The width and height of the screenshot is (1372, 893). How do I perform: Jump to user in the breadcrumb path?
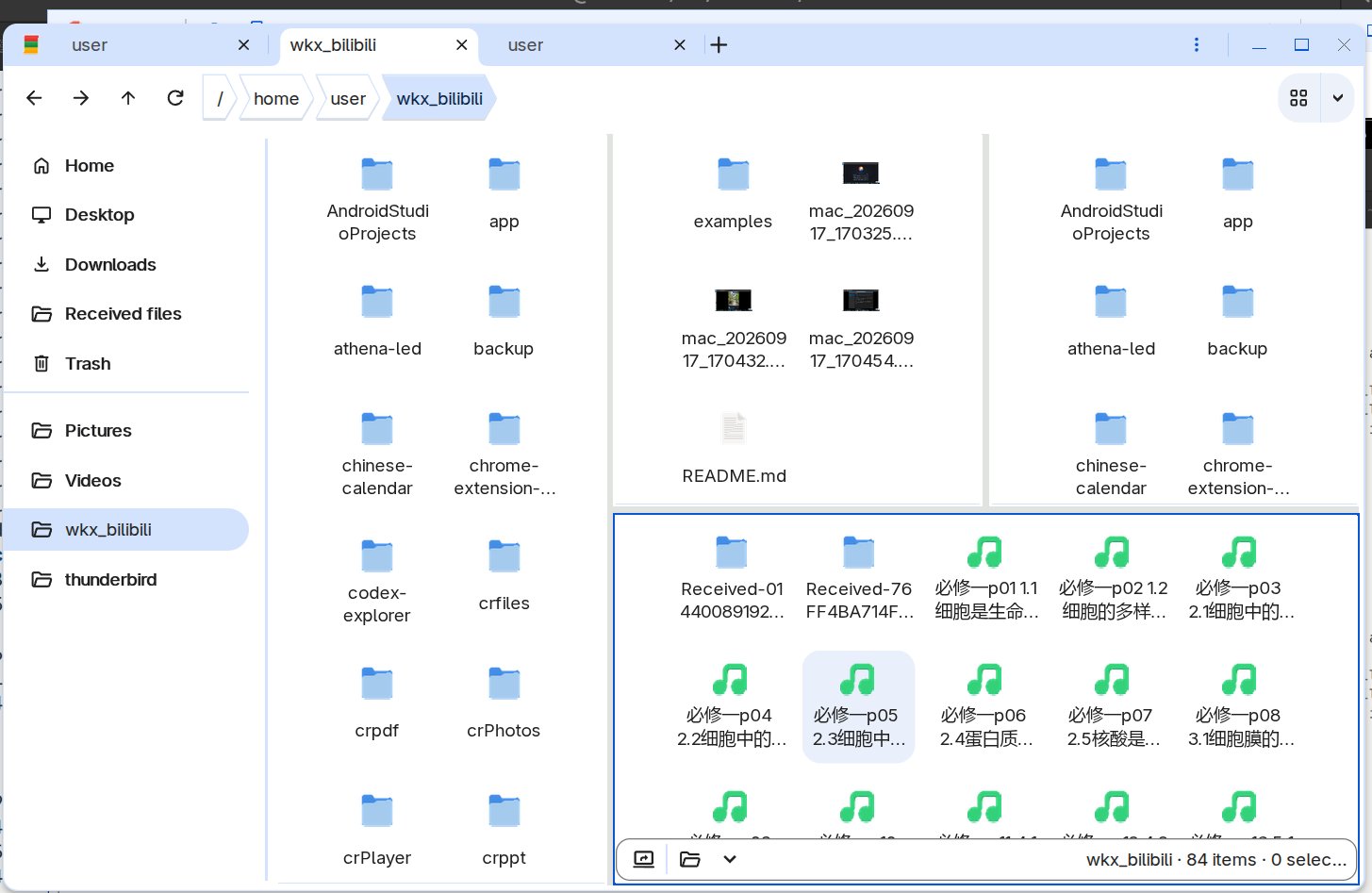[348, 98]
